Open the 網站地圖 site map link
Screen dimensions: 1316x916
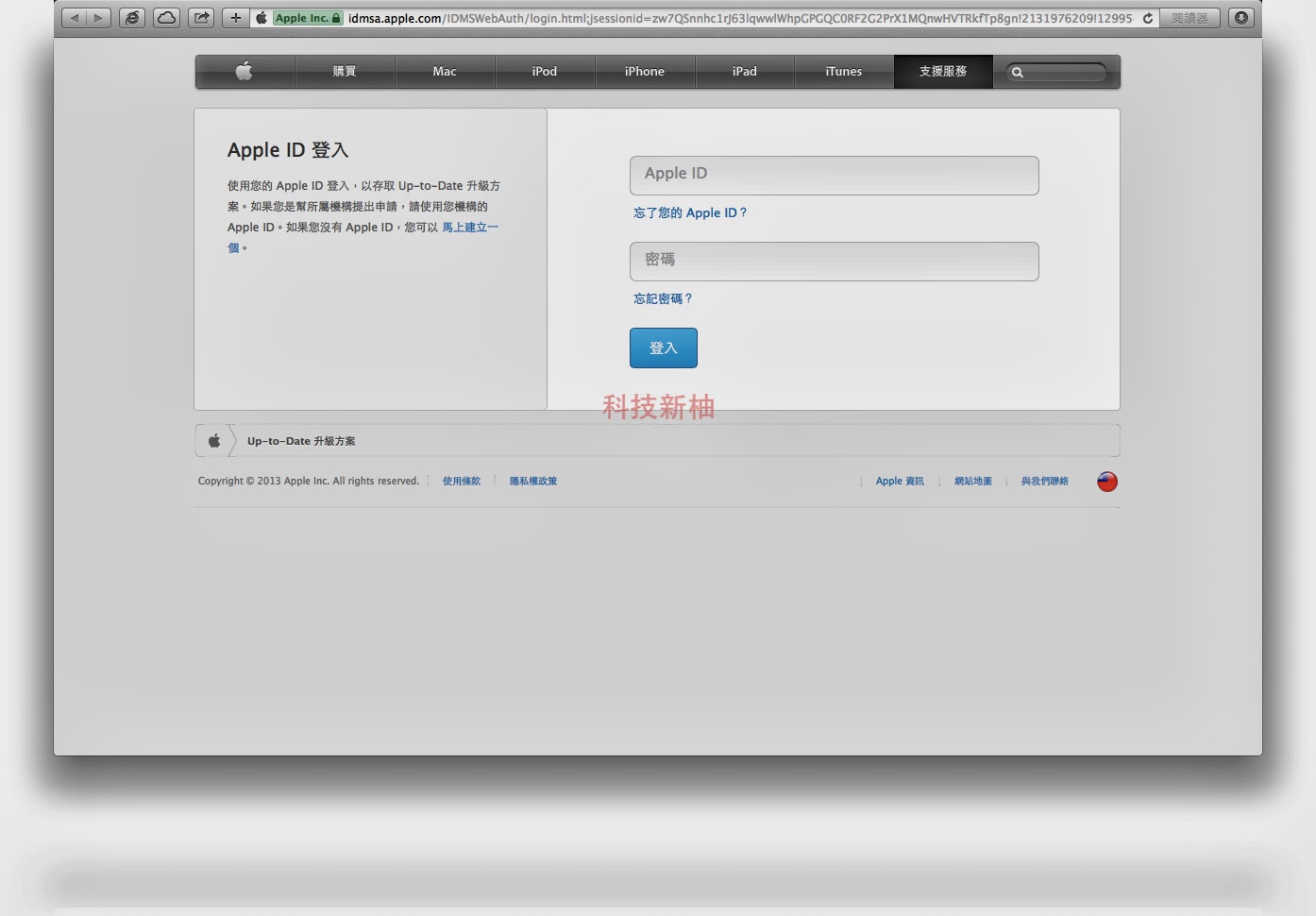click(x=973, y=481)
